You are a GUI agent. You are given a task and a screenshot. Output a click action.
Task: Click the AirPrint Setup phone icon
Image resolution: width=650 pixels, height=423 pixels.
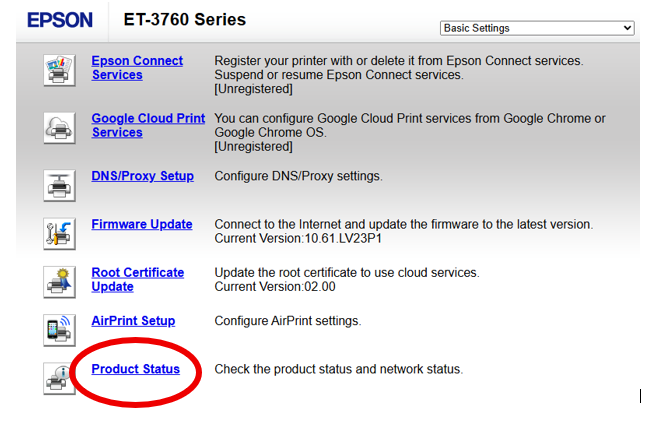60,329
